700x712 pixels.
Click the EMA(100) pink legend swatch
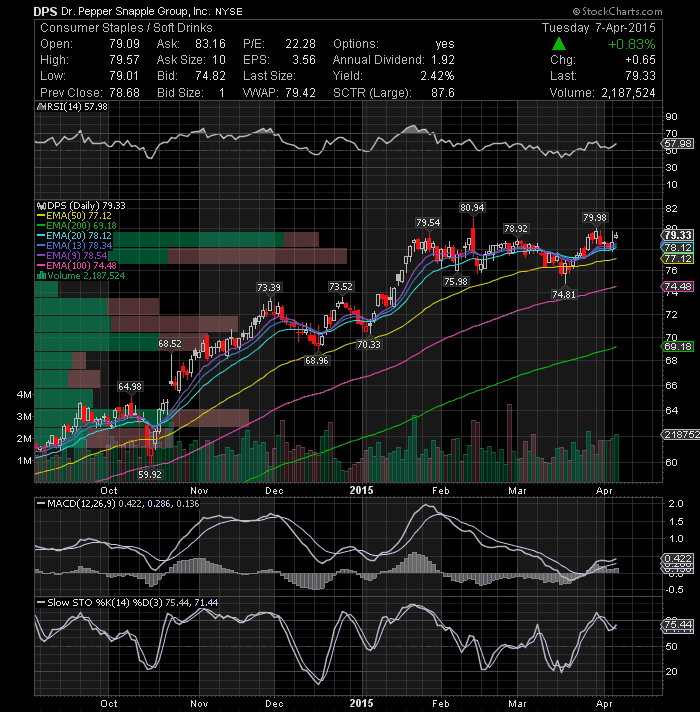tap(41, 266)
